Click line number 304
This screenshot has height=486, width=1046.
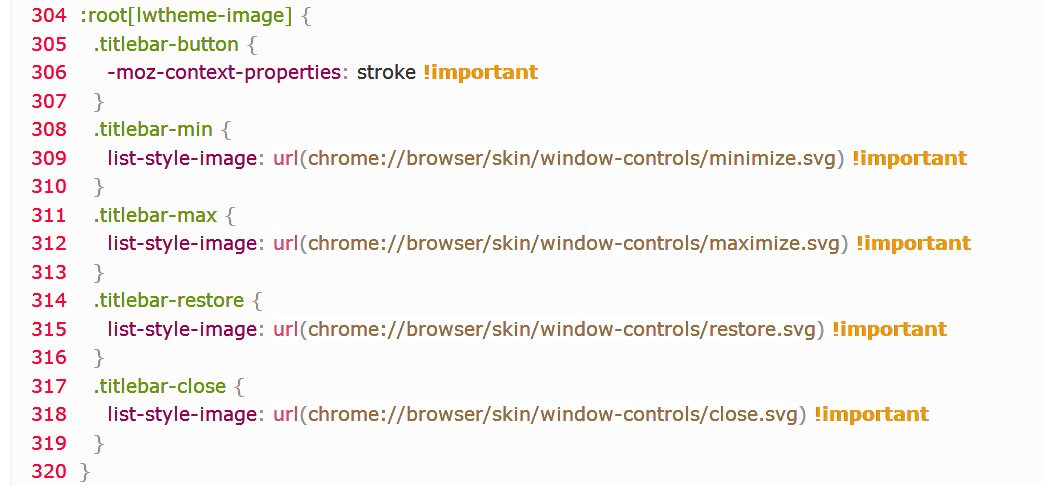click(48, 16)
